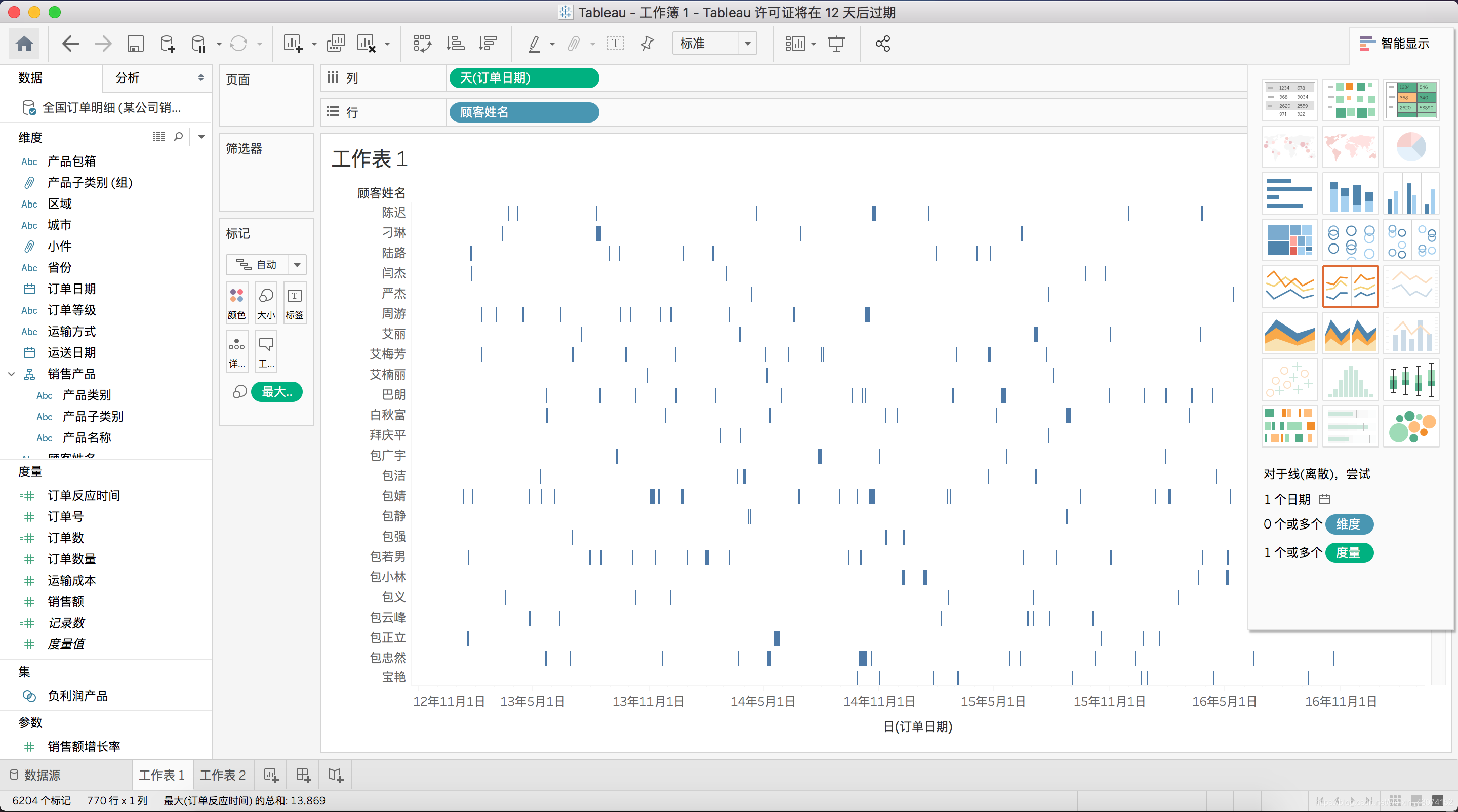The image size is (1458, 812).
Task: Select the 负利润产品 set
Action: click(x=77, y=696)
